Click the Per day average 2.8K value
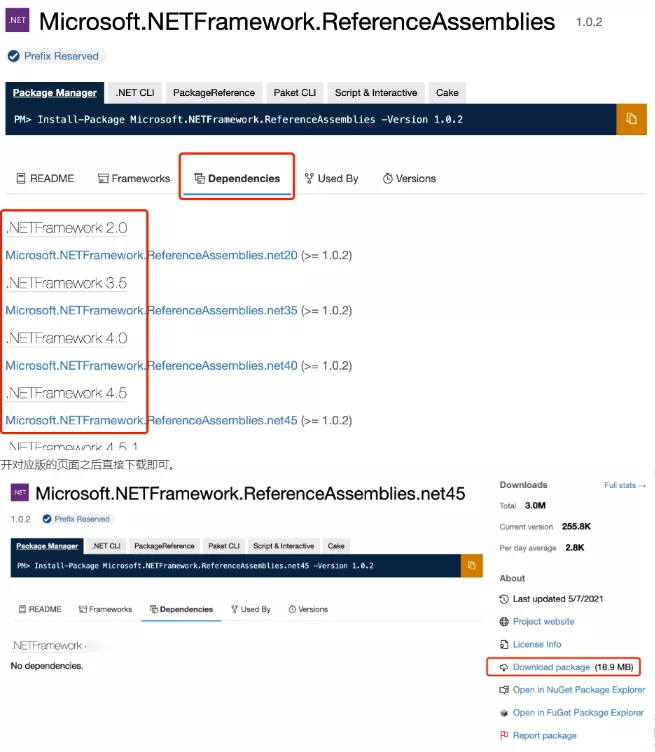This screenshot has height=752, width=655. pyautogui.click(x=574, y=548)
